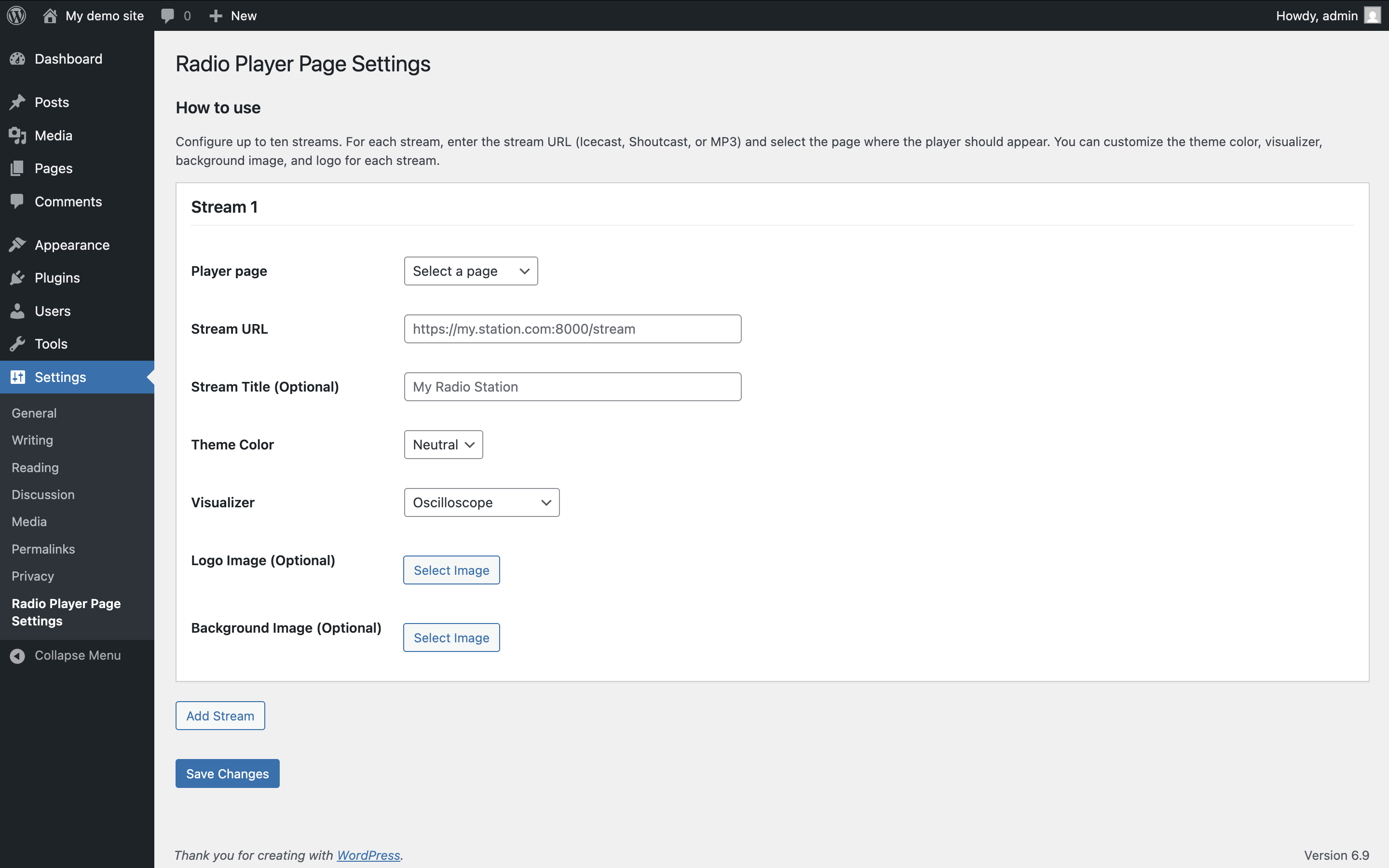The image size is (1389, 868).
Task: Change the Visualizer from Oscilloscope
Action: tap(481, 502)
